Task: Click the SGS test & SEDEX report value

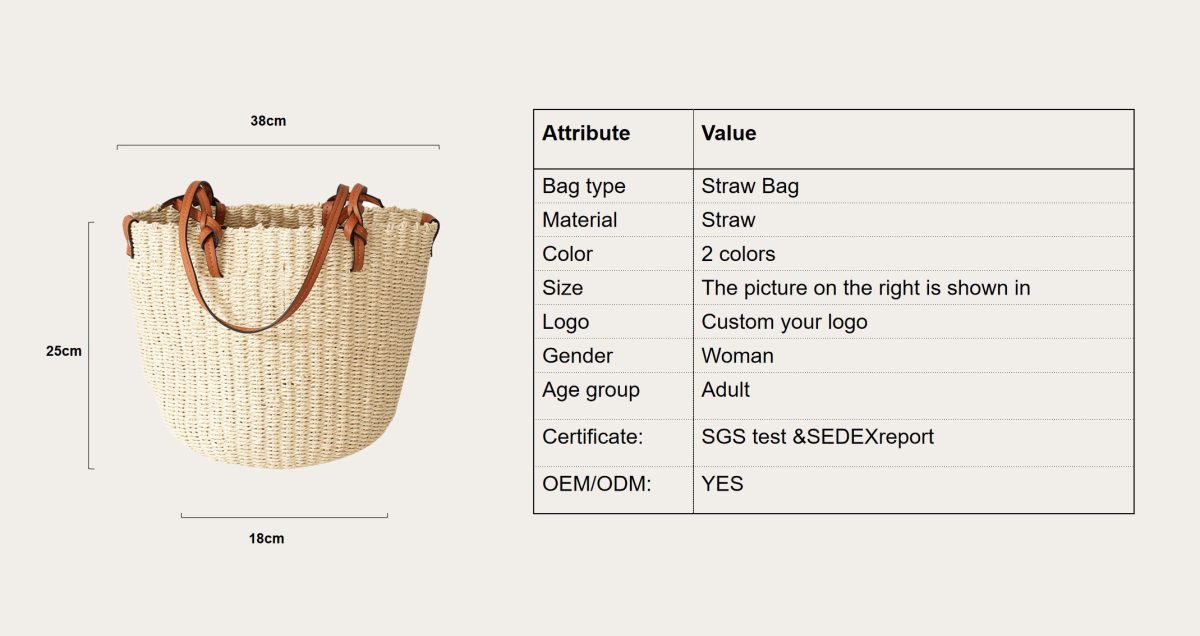Action: pyautogui.click(x=817, y=437)
